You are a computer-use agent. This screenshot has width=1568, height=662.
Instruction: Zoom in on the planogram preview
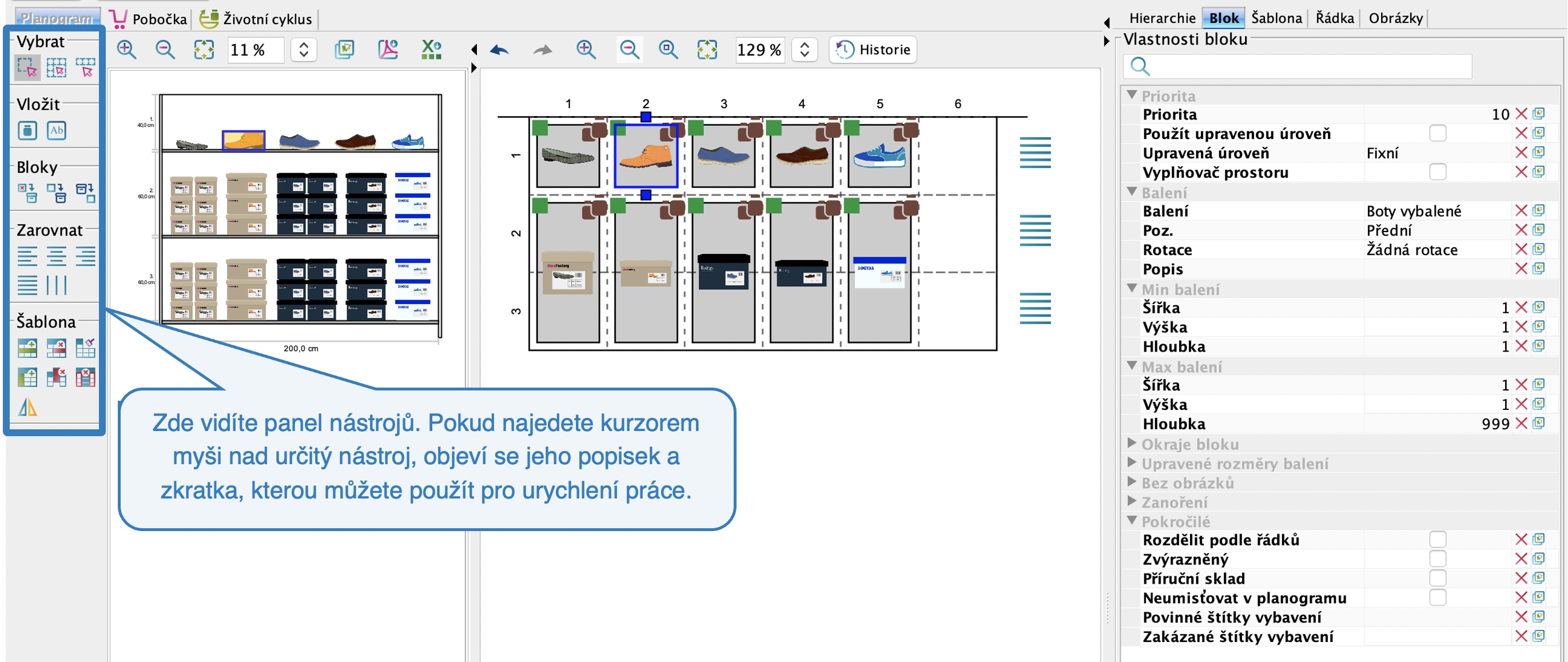click(126, 49)
